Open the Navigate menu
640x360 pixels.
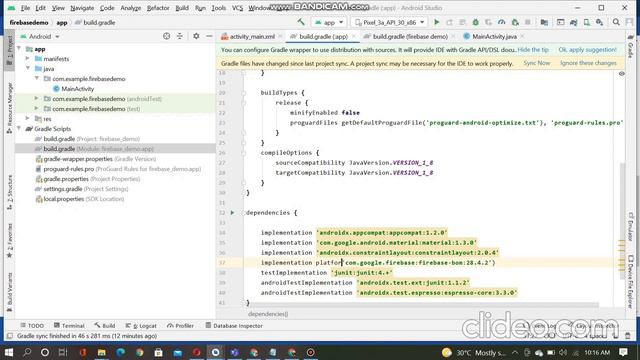82,8
